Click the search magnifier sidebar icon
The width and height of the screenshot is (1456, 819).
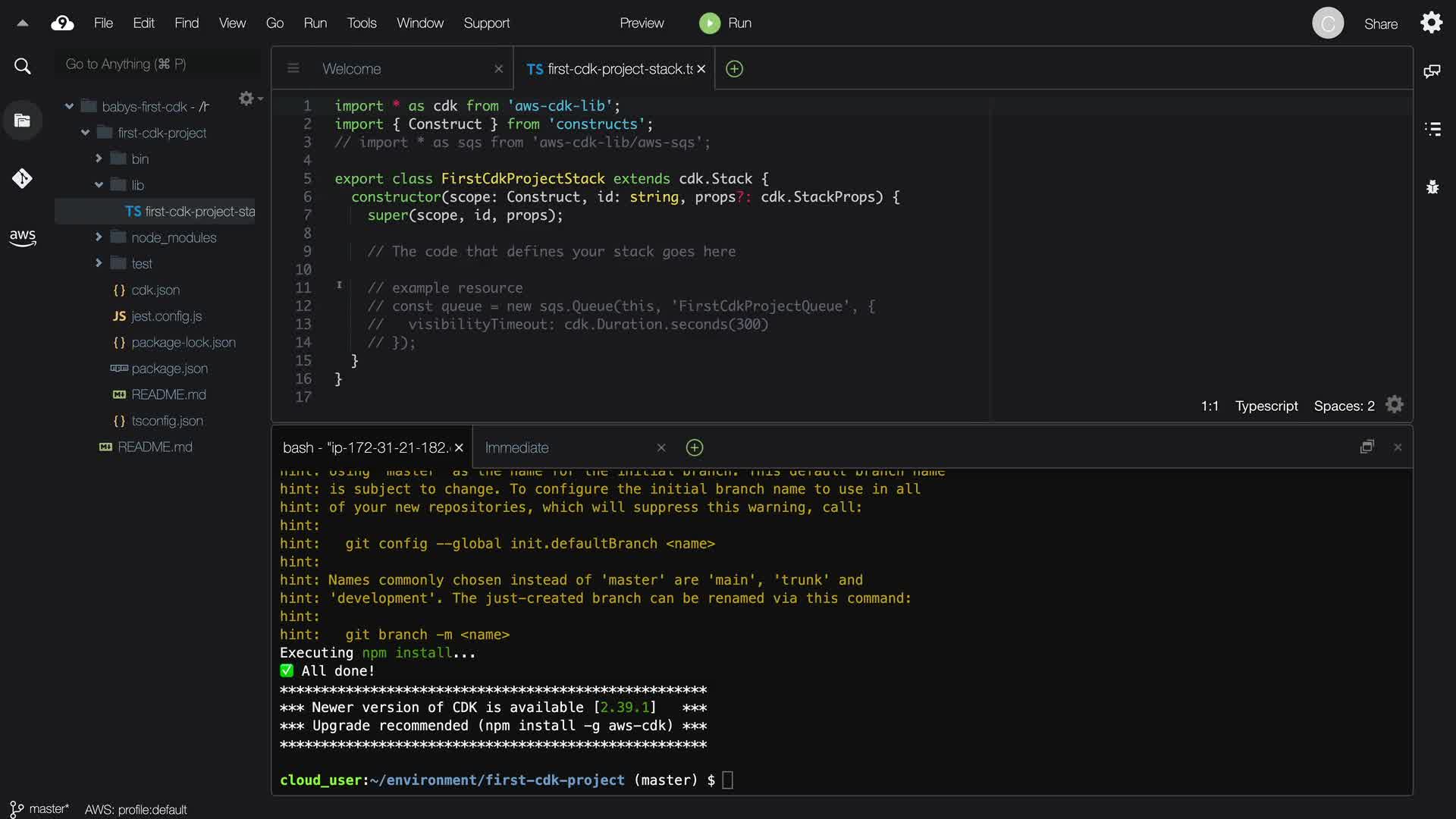coord(22,66)
